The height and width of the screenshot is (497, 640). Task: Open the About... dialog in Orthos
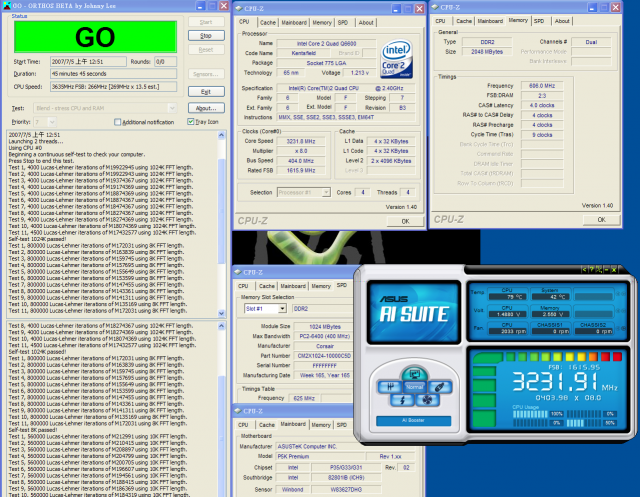tap(206, 108)
